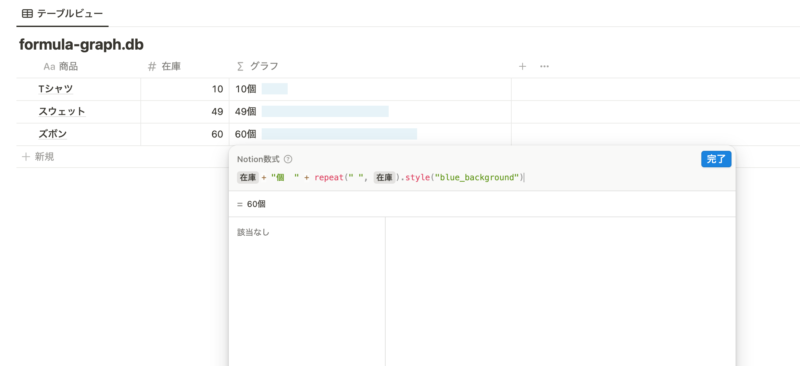Click the first 在庫 property token in formula
800x366 pixels.
(248, 178)
